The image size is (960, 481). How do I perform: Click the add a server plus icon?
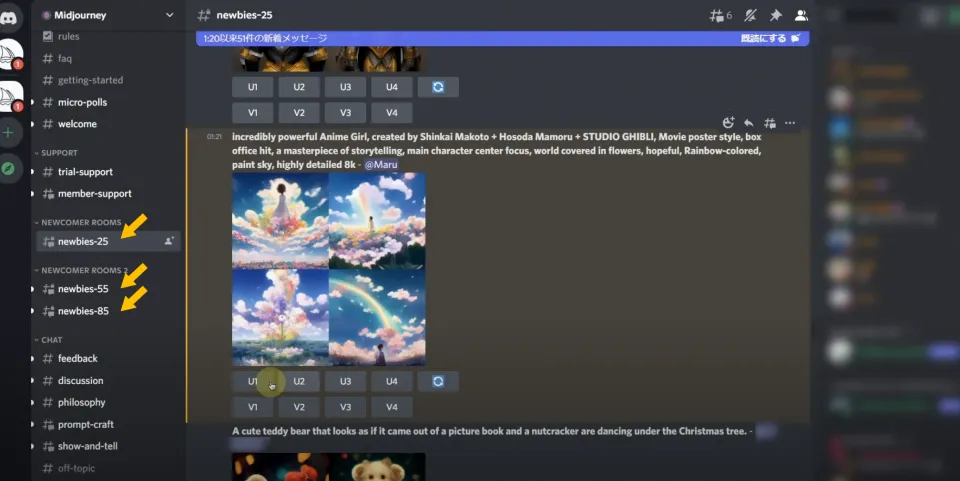pos(9,133)
